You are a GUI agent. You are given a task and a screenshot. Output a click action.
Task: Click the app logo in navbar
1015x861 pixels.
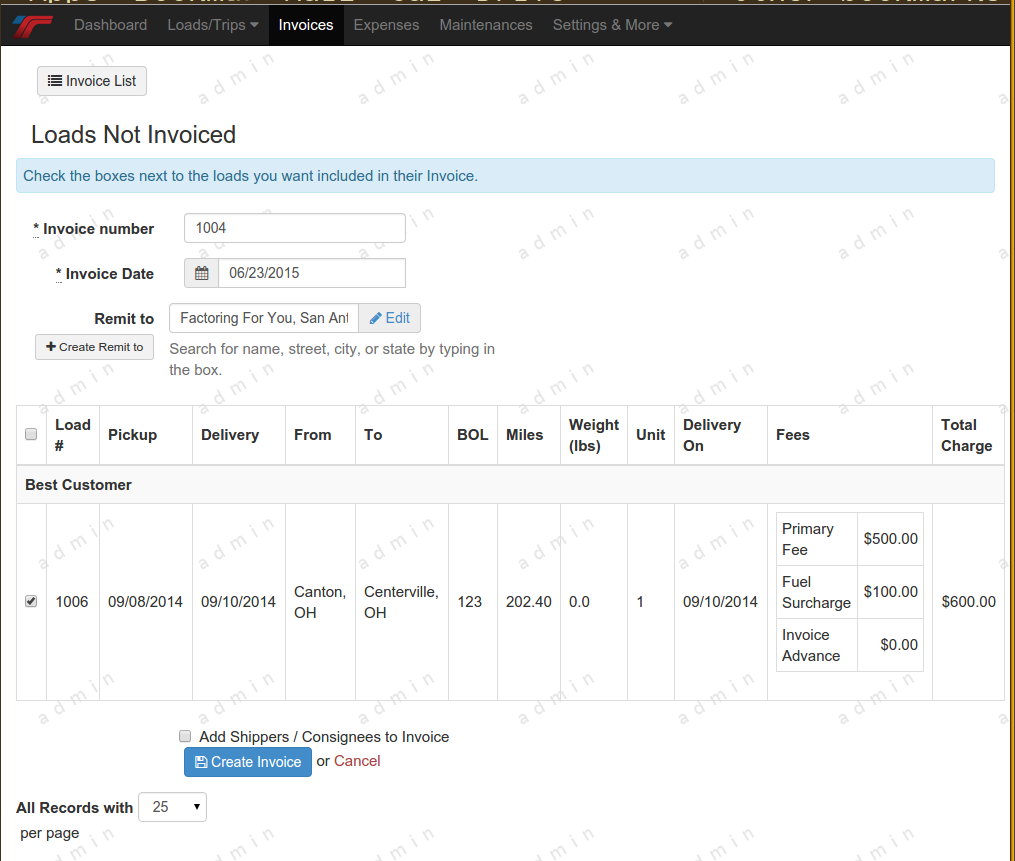pyautogui.click(x=33, y=25)
